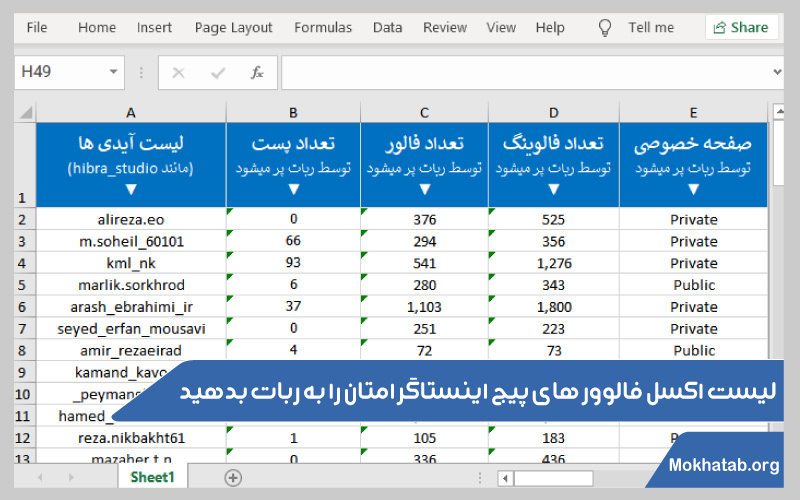Click the تعداد فالوینگ header cell

(x=554, y=165)
